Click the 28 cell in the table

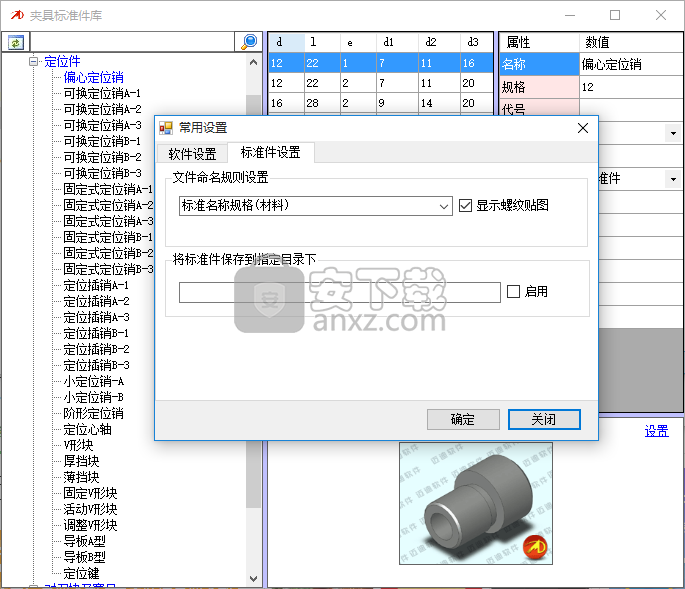[322, 103]
